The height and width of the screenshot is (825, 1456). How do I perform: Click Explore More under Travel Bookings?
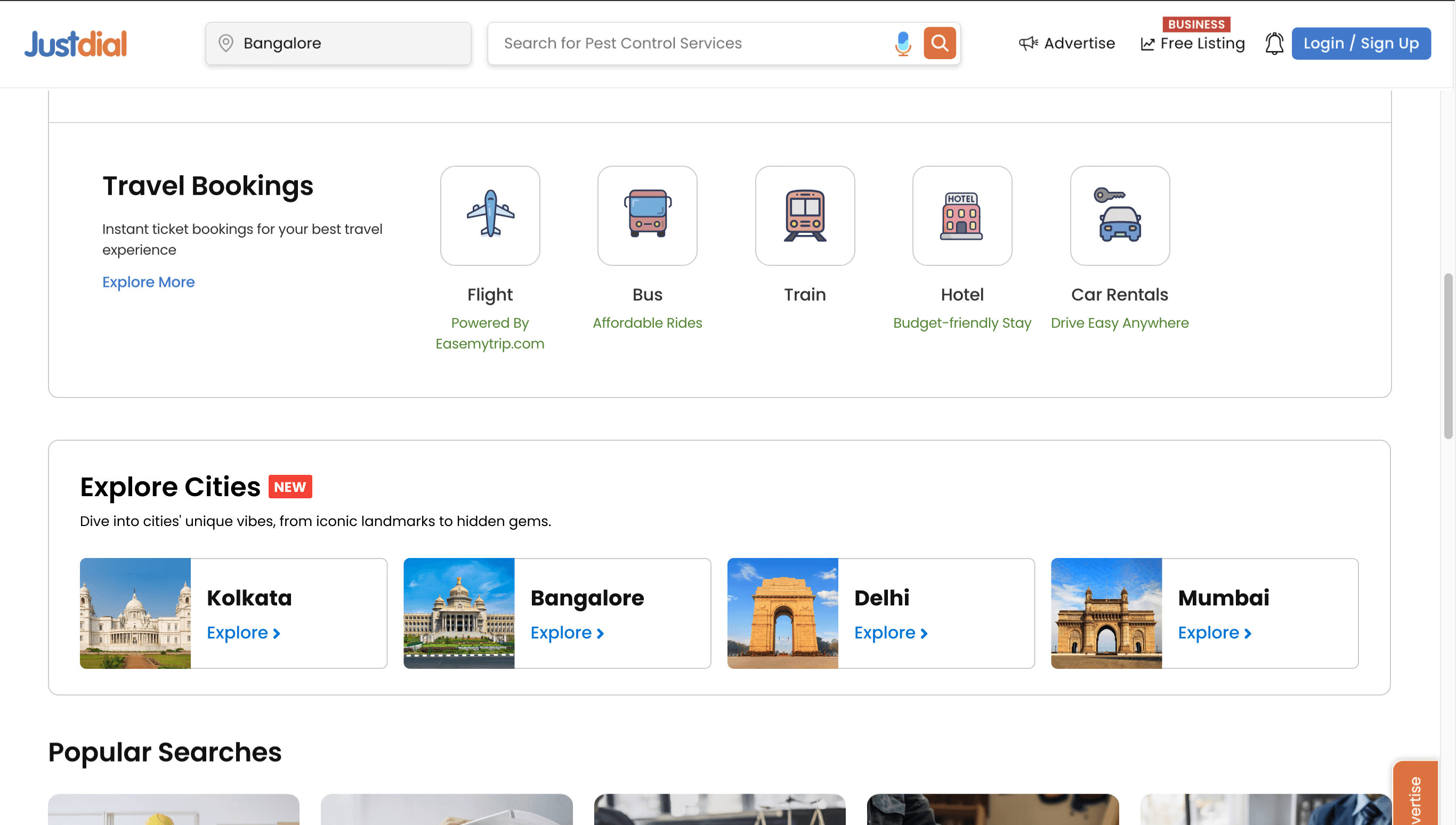(149, 281)
